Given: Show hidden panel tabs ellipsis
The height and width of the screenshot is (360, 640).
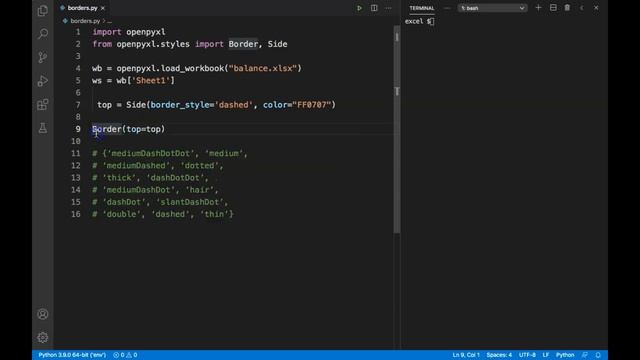Looking at the screenshot, I should coord(447,8).
